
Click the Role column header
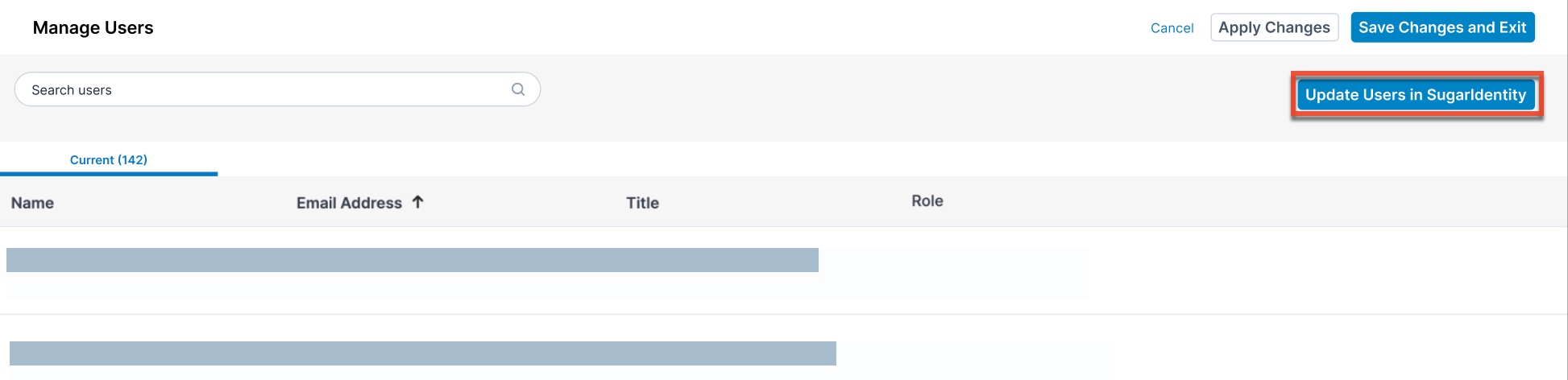(927, 201)
